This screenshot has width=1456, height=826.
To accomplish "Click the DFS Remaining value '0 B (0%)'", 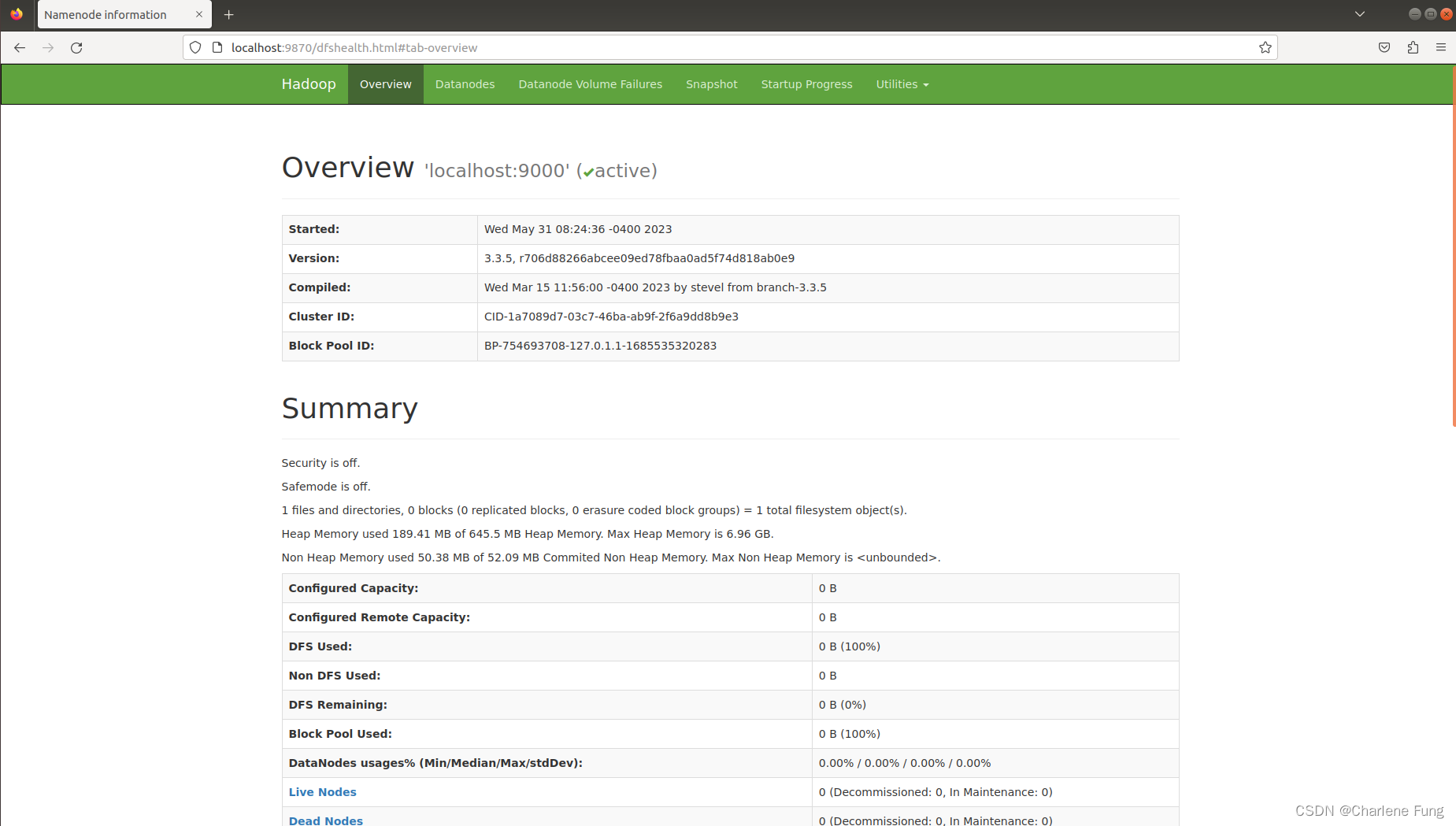I will 843,705.
